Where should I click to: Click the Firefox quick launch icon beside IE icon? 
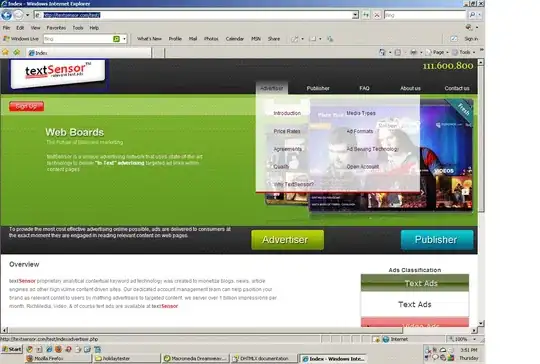(x=58, y=349)
